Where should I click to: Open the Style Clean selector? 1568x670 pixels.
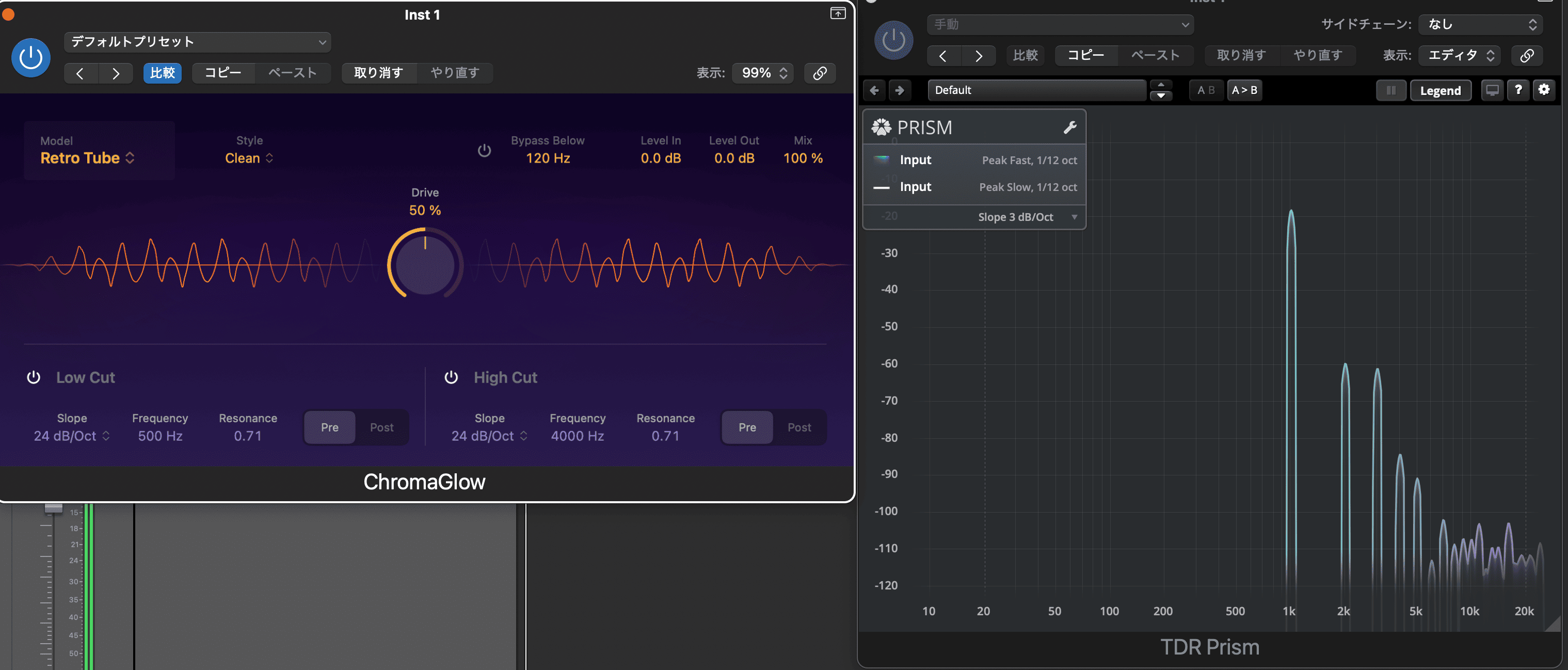pos(249,158)
